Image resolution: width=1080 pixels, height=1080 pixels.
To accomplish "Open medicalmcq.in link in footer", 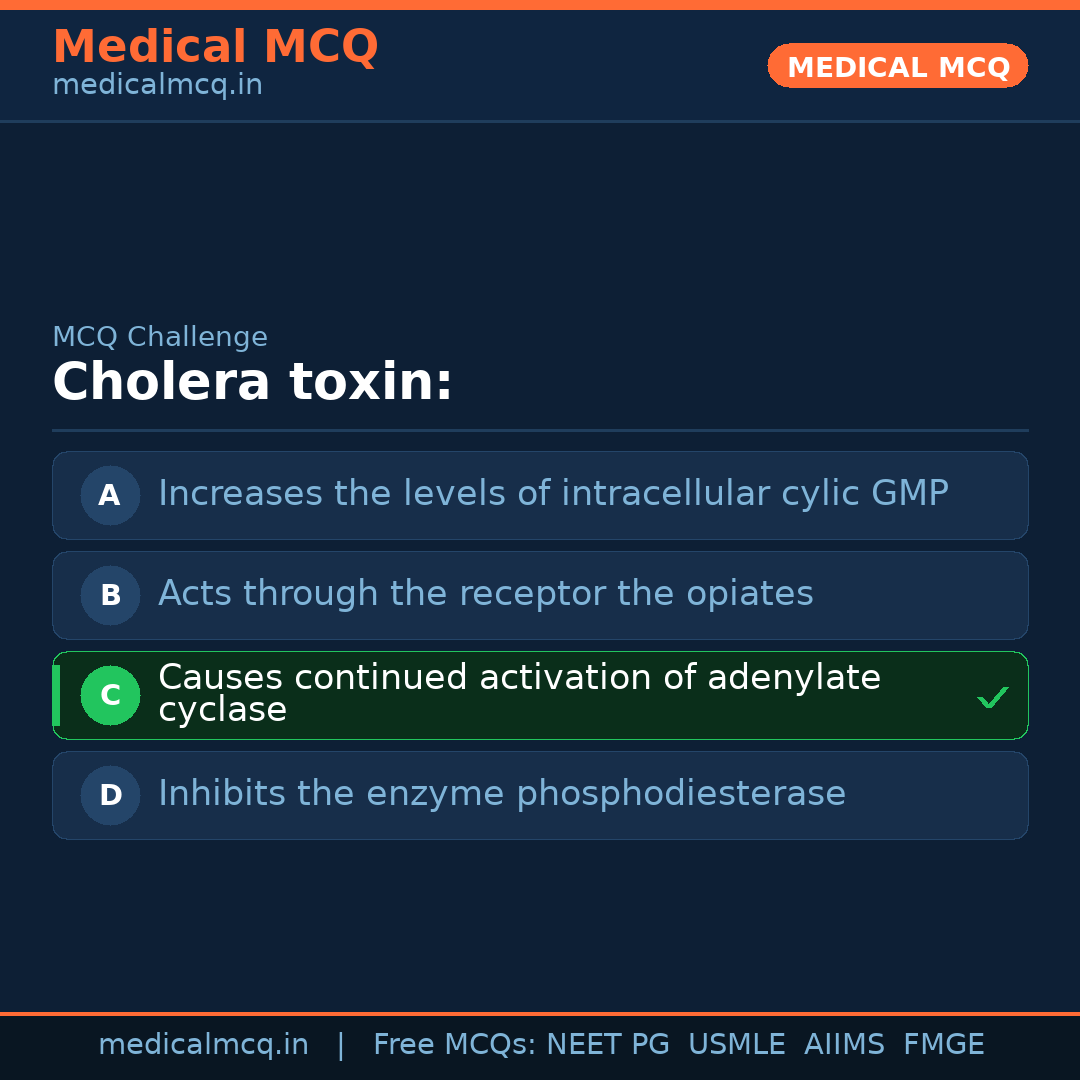I will click(x=203, y=1045).
